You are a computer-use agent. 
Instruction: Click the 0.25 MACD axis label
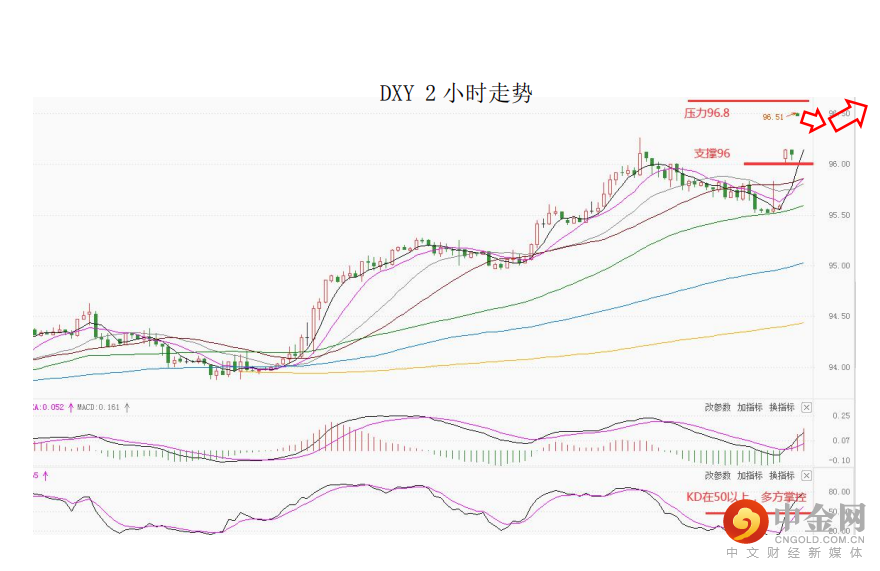(841, 416)
